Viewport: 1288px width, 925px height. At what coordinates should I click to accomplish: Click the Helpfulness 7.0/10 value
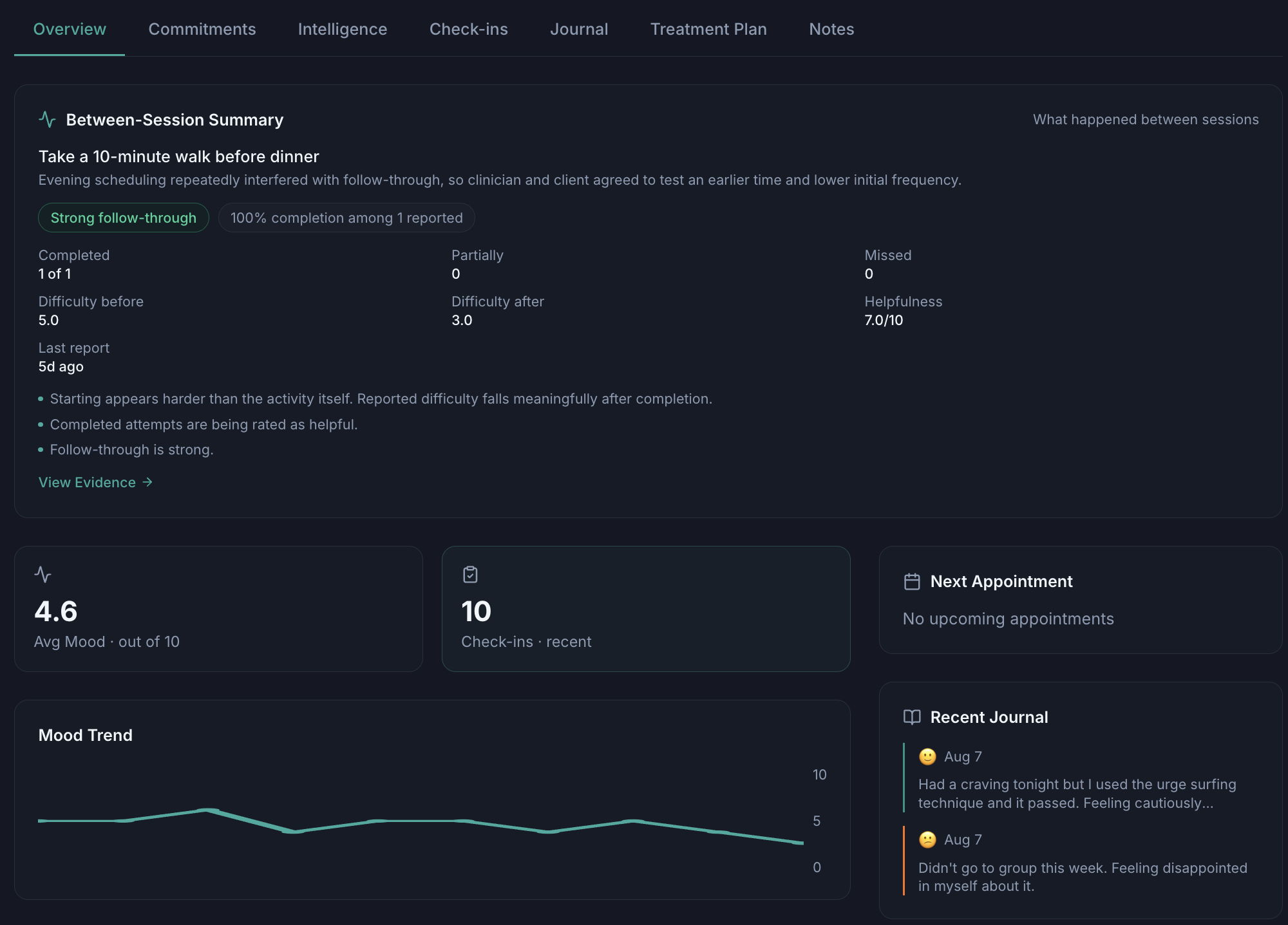tap(884, 320)
